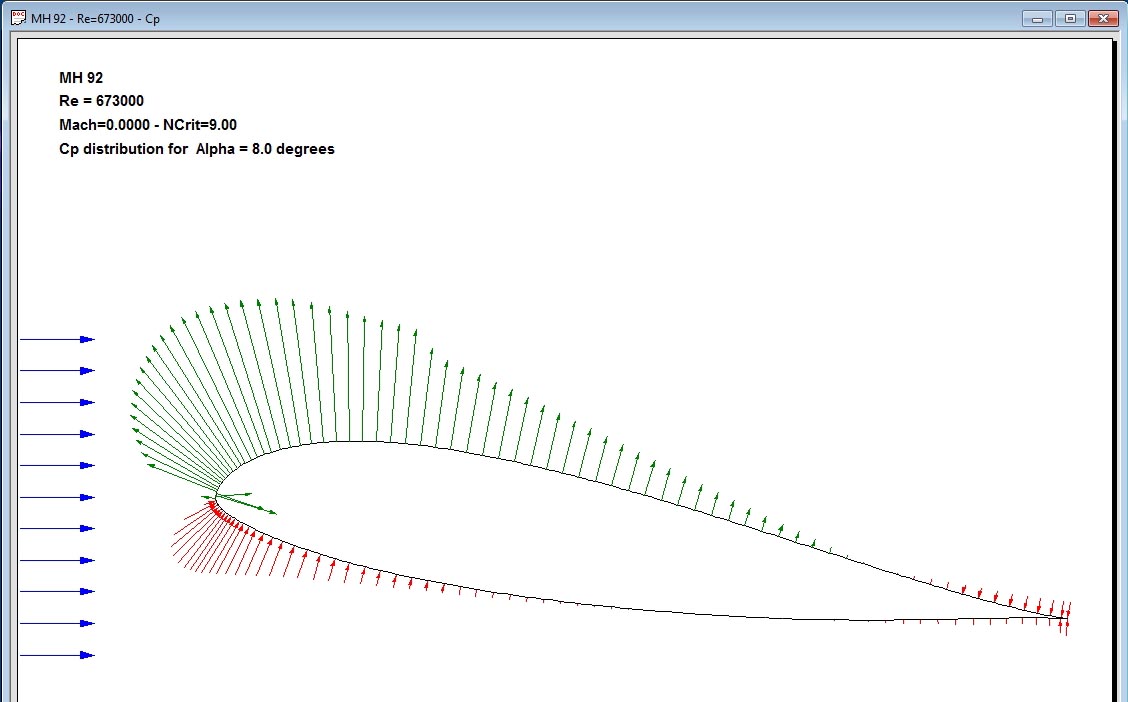Image resolution: width=1128 pixels, height=702 pixels.
Task: Click the Mach and NCrit line
Action: tap(147, 125)
